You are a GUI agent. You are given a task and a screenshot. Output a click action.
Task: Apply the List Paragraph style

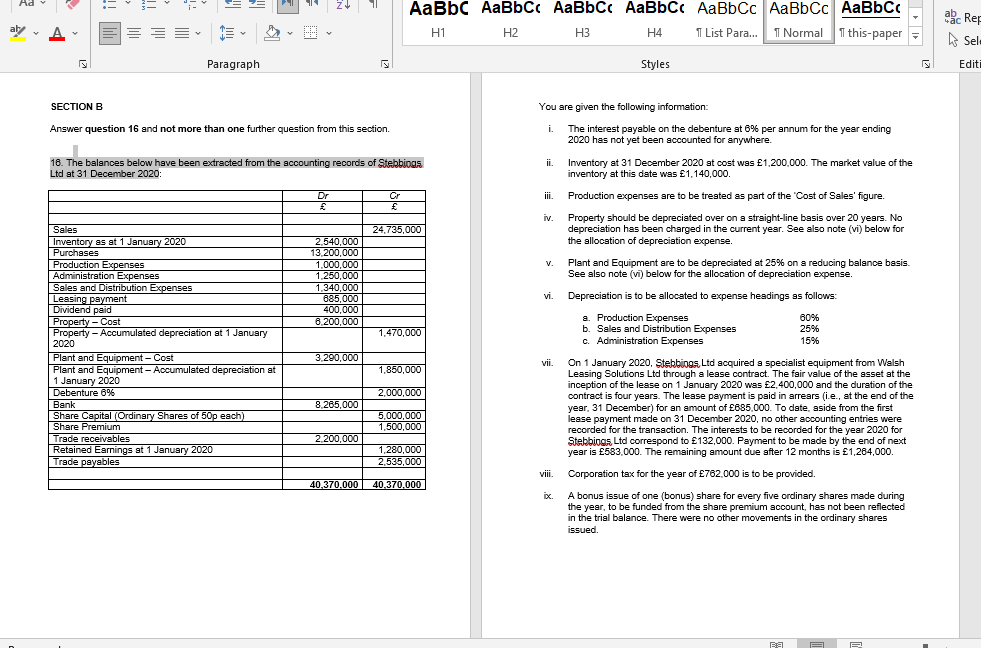[726, 20]
